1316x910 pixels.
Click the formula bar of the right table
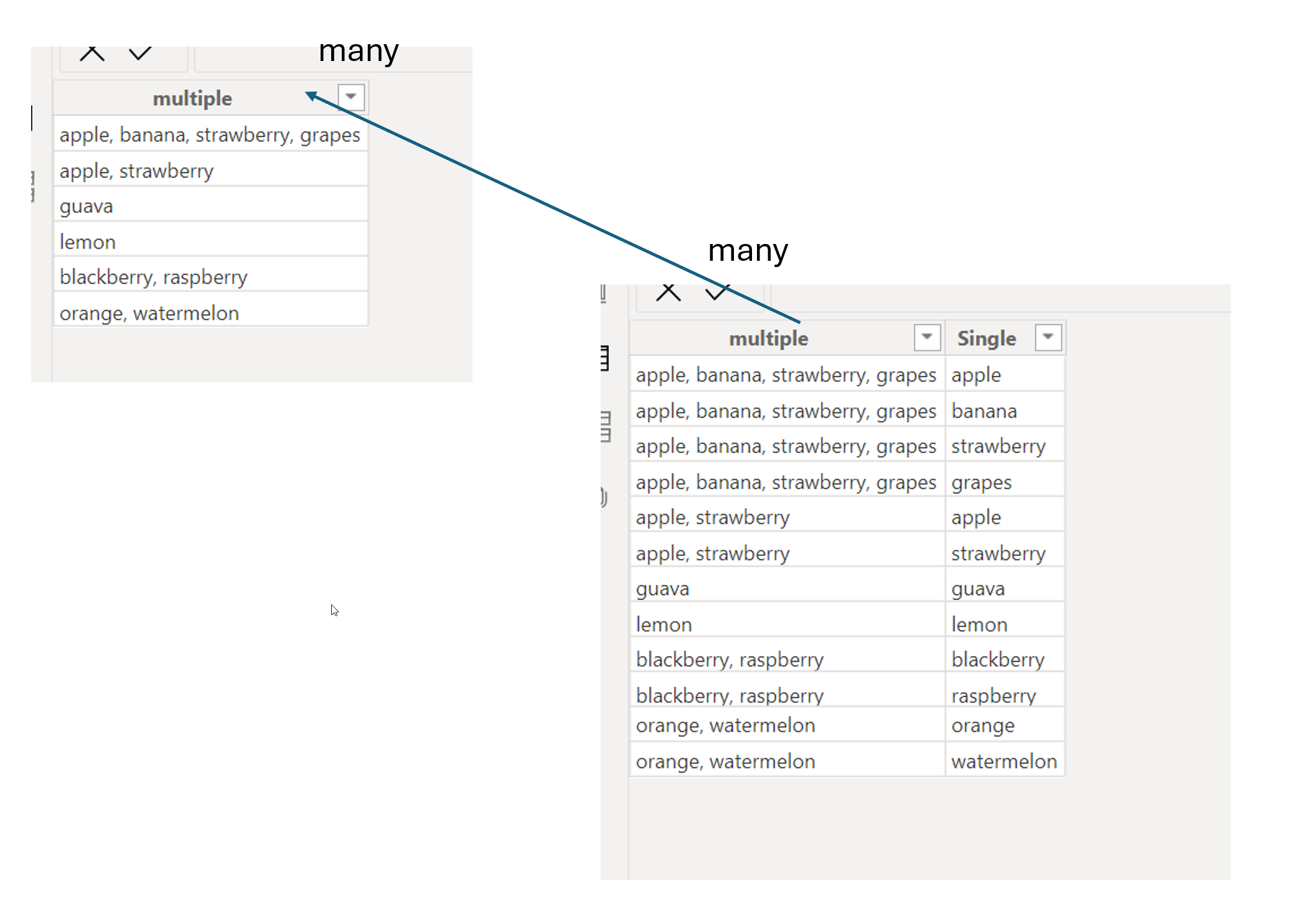pos(1000,298)
